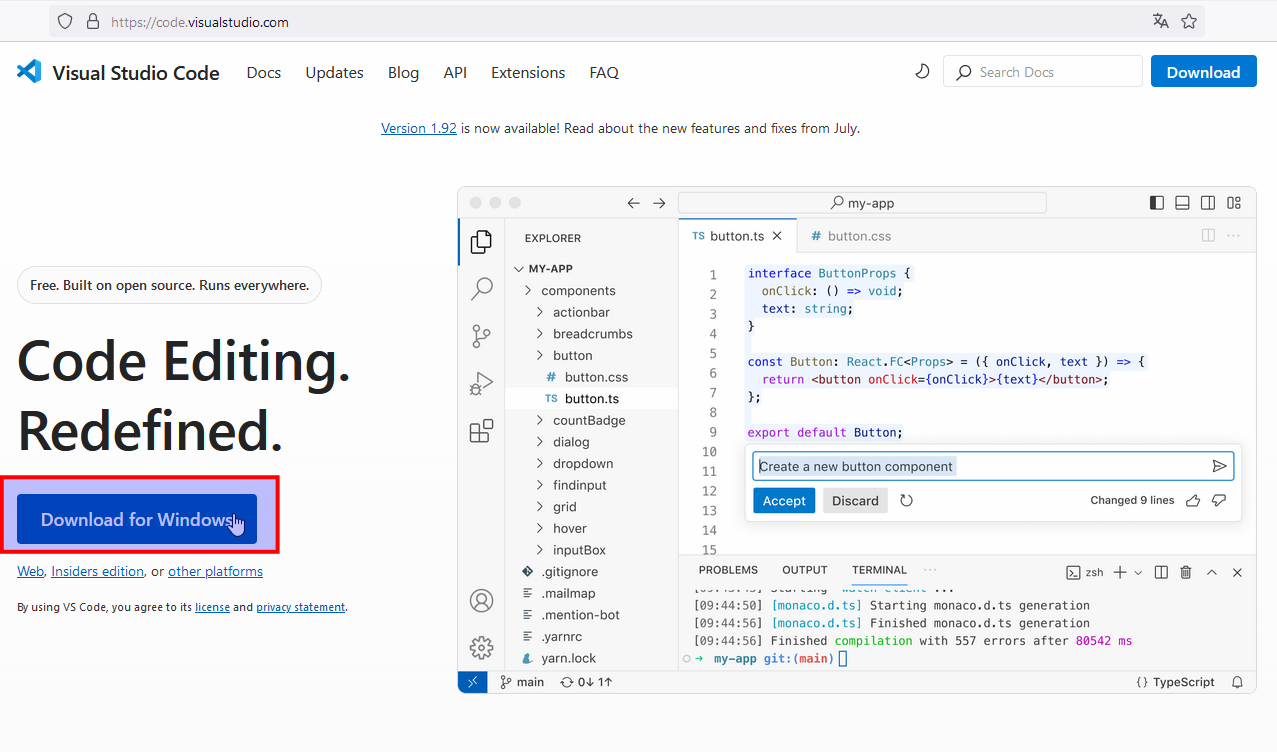Image resolution: width=1277 pixels, height=752 pixels.
Task: Close the terminal panel with the X
Action: click(1237, 572)
